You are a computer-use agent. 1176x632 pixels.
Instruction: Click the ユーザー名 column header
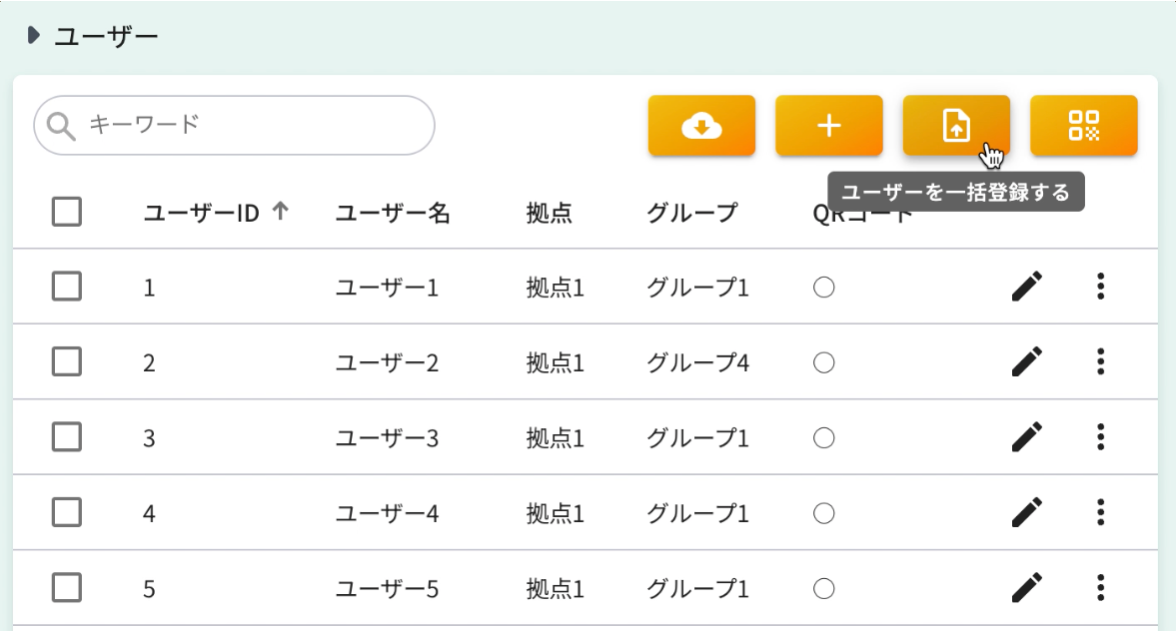(x=392, y=213)
